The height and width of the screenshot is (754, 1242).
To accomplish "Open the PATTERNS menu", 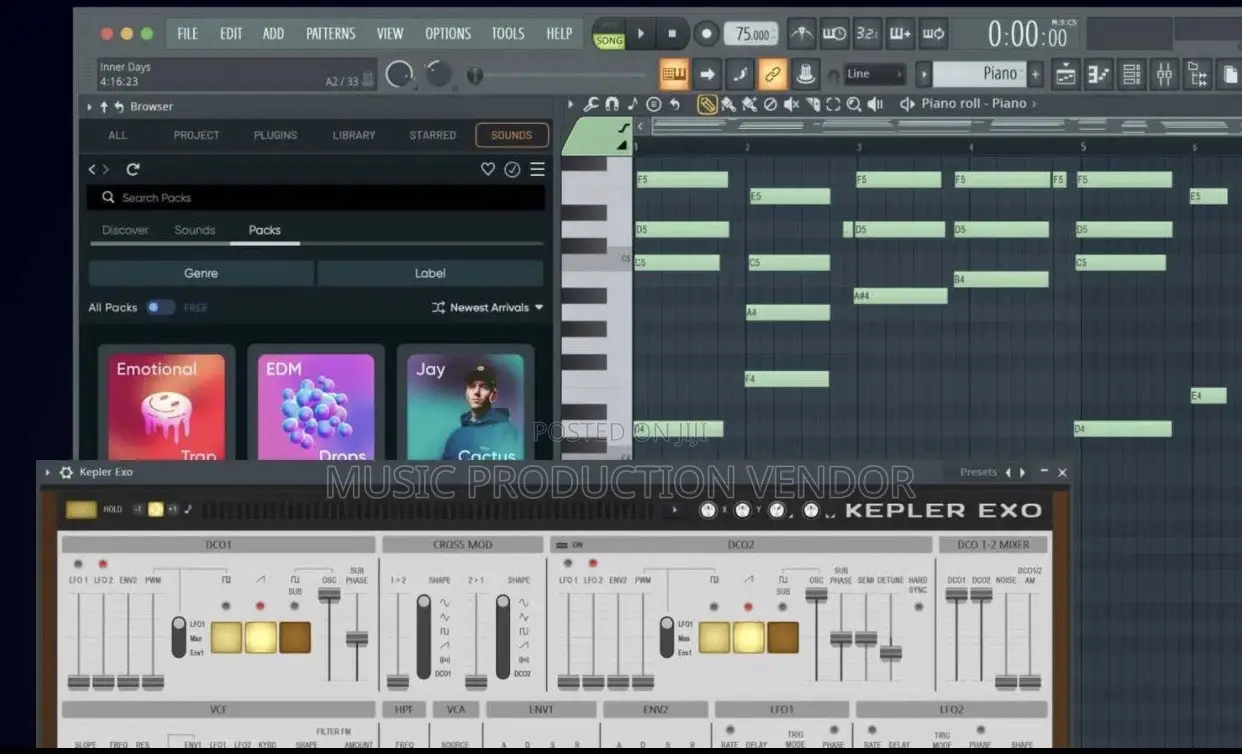I will click(x=330, y=33).
